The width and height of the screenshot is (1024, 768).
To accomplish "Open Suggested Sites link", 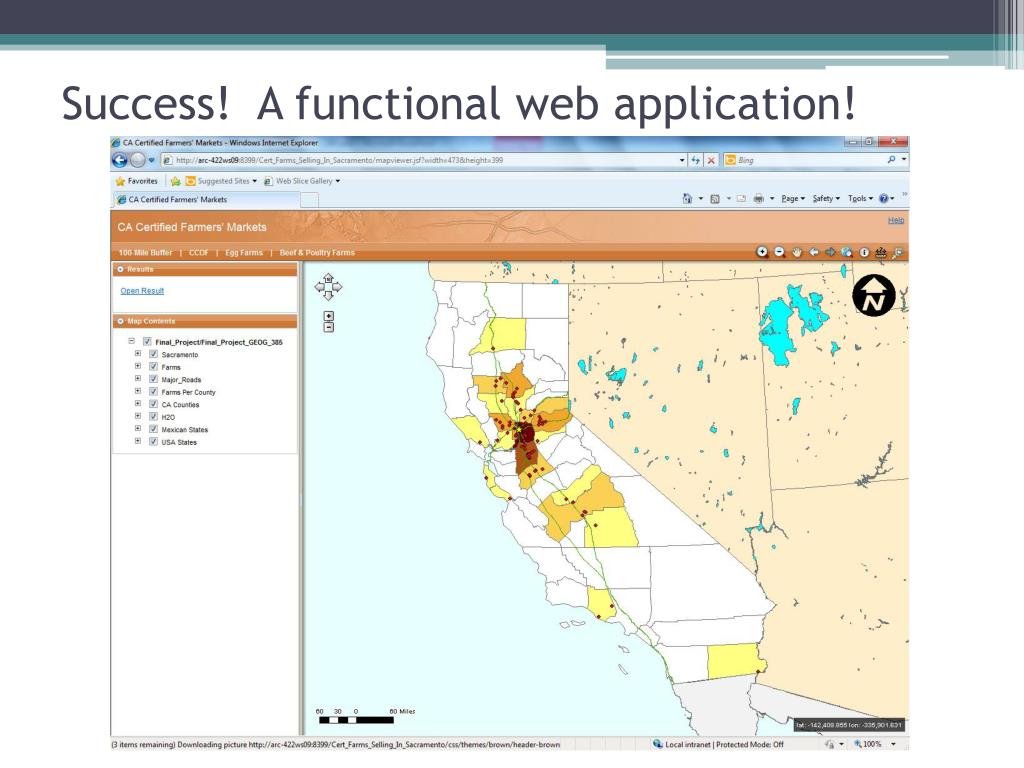I will pyautogui.click(x=221, y=181).
